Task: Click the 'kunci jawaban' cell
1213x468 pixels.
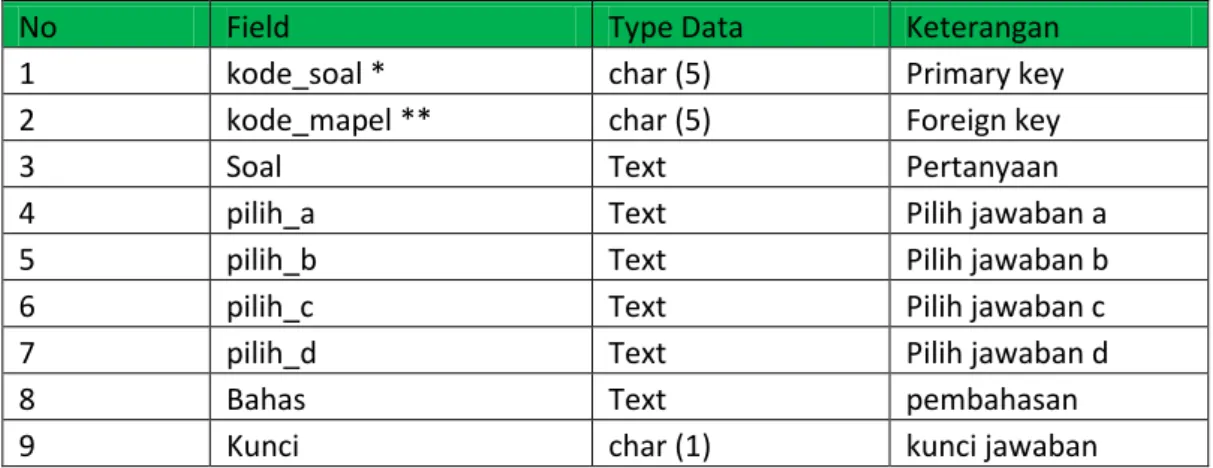Action: (1048, 445)
